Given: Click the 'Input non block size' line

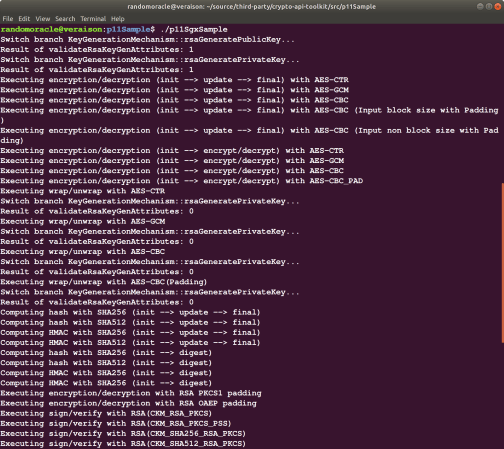Looking at the screenshot, I should (x=249, y=135).
